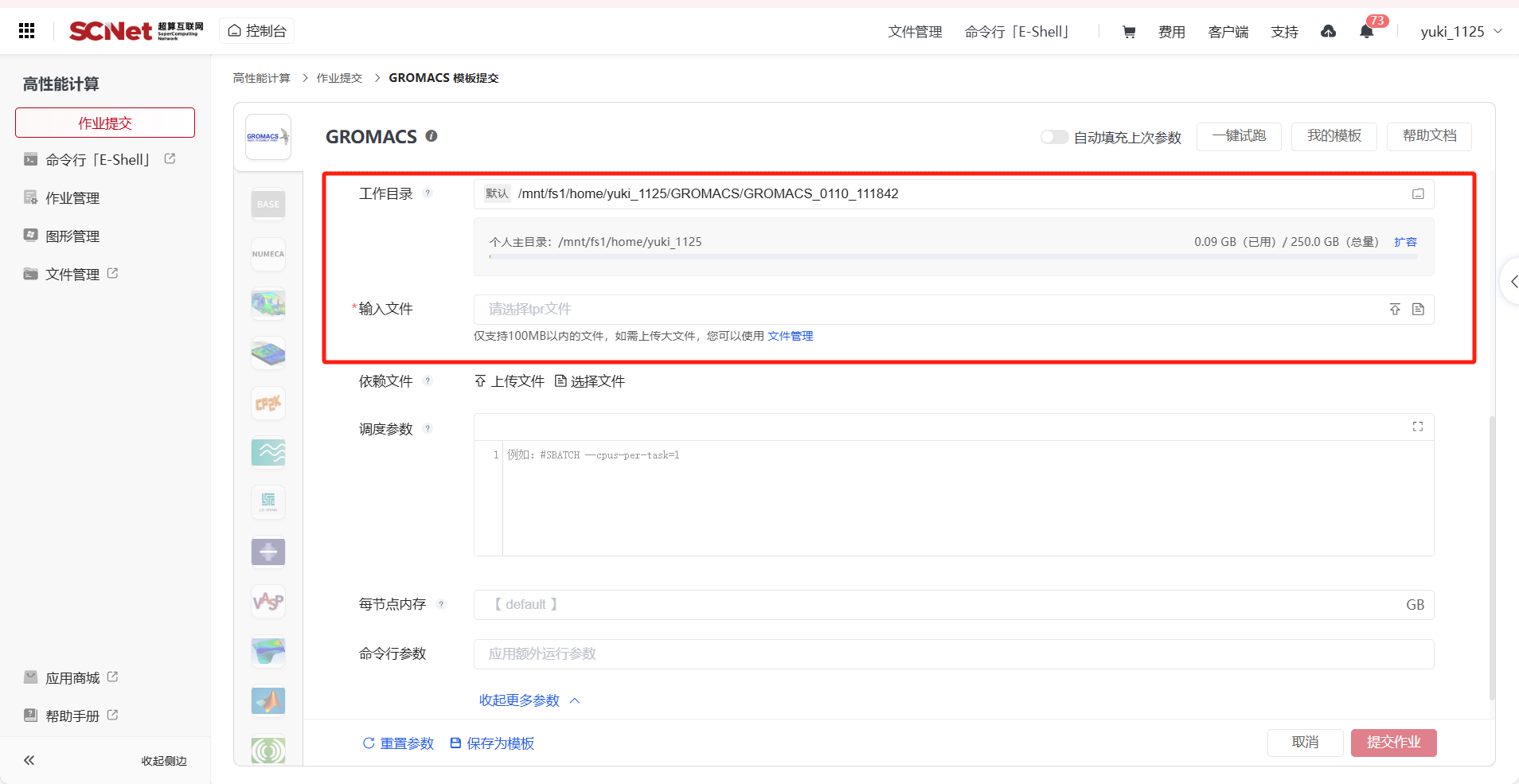Image resolution: width=1519 pixels, height=784 pixels.
Task: Click 我的模板 button
Action: [x=1334, y=136]
